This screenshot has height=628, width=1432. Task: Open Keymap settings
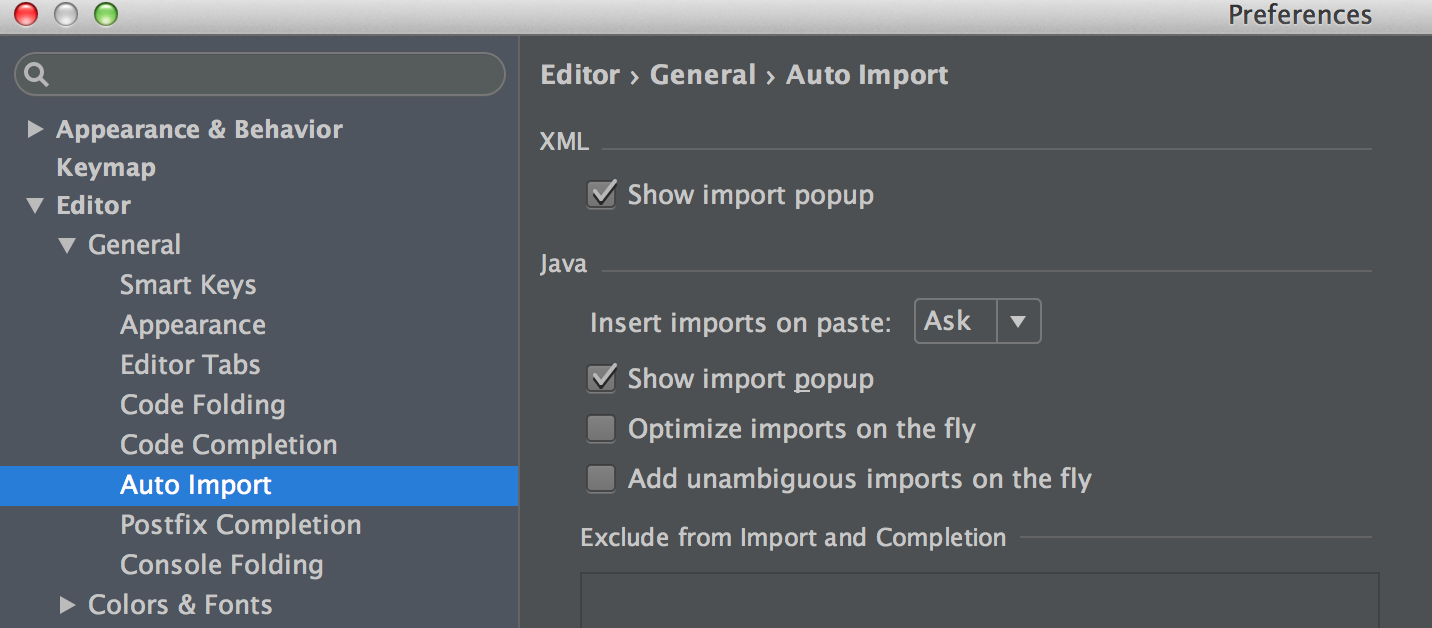(x=106, y=167)
